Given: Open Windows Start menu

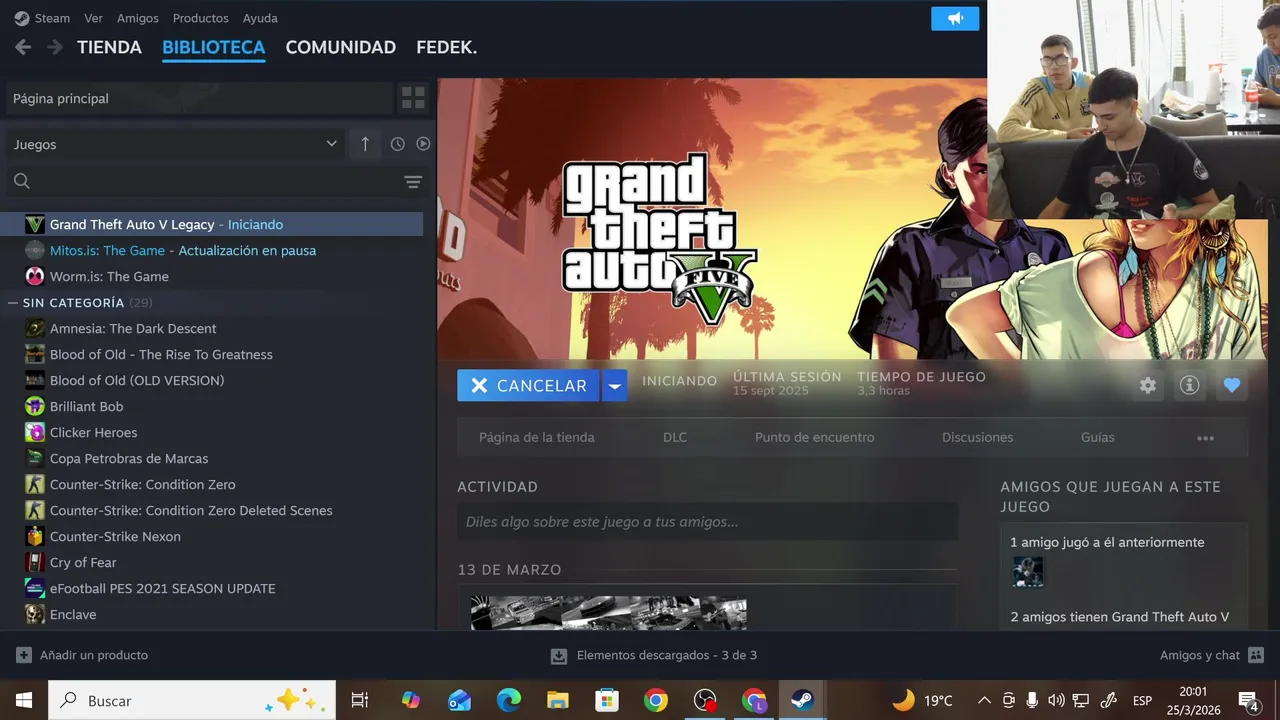Looking at the screenshot, I should [x=23, y=700].
